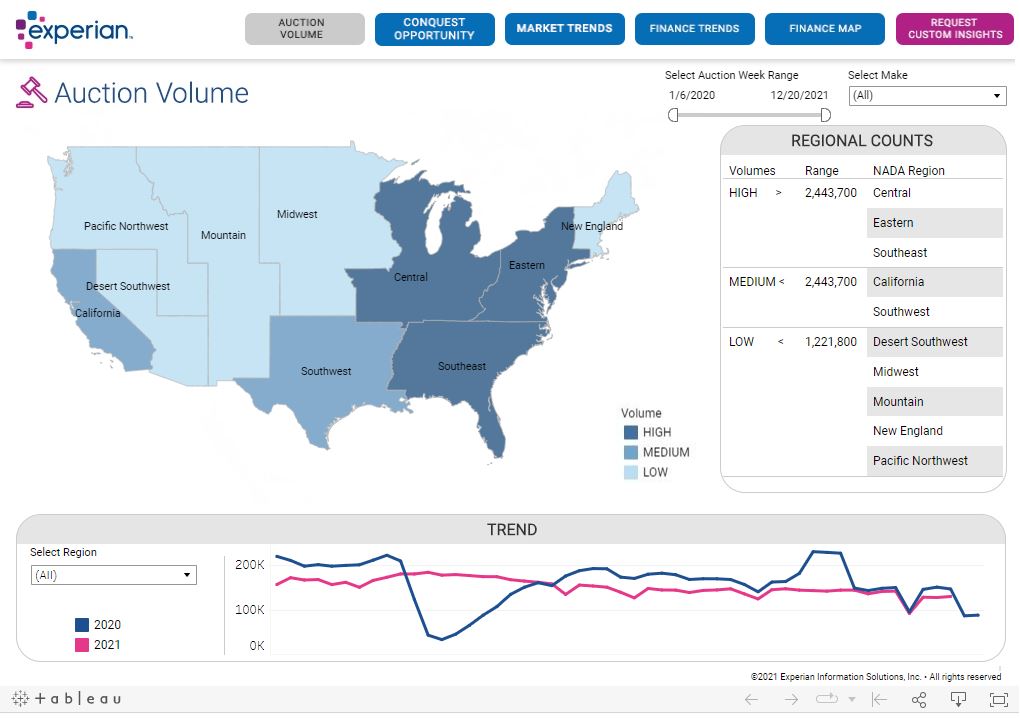
Task: Open the Market Trends tab
Action: pos(564,29)
